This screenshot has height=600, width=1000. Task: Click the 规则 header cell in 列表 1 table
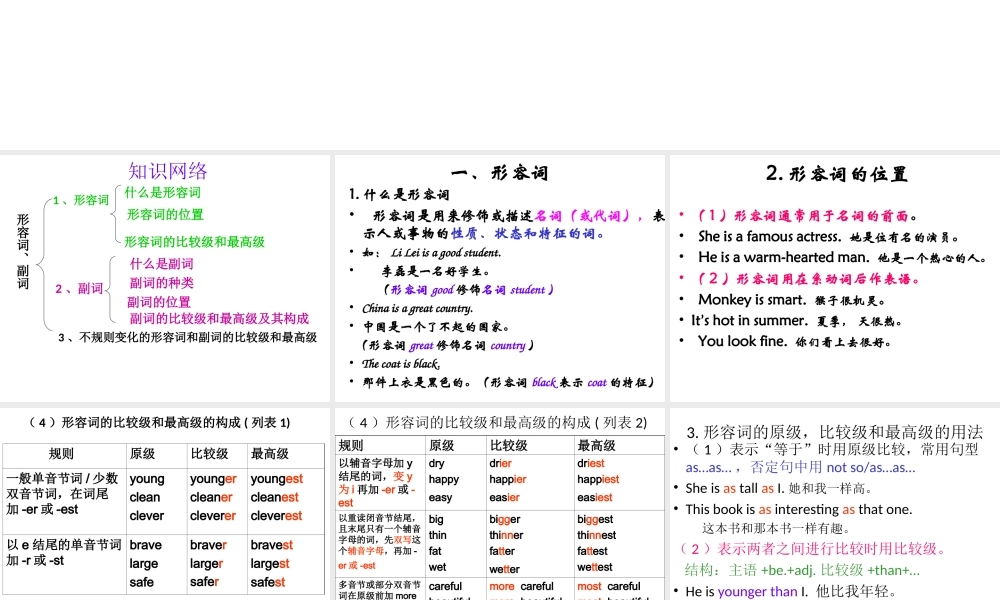pyautogui.click(x=61, y=454)
